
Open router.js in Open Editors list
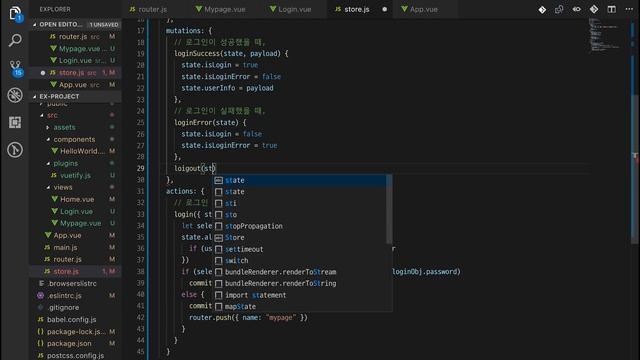(x=76, y=37)
